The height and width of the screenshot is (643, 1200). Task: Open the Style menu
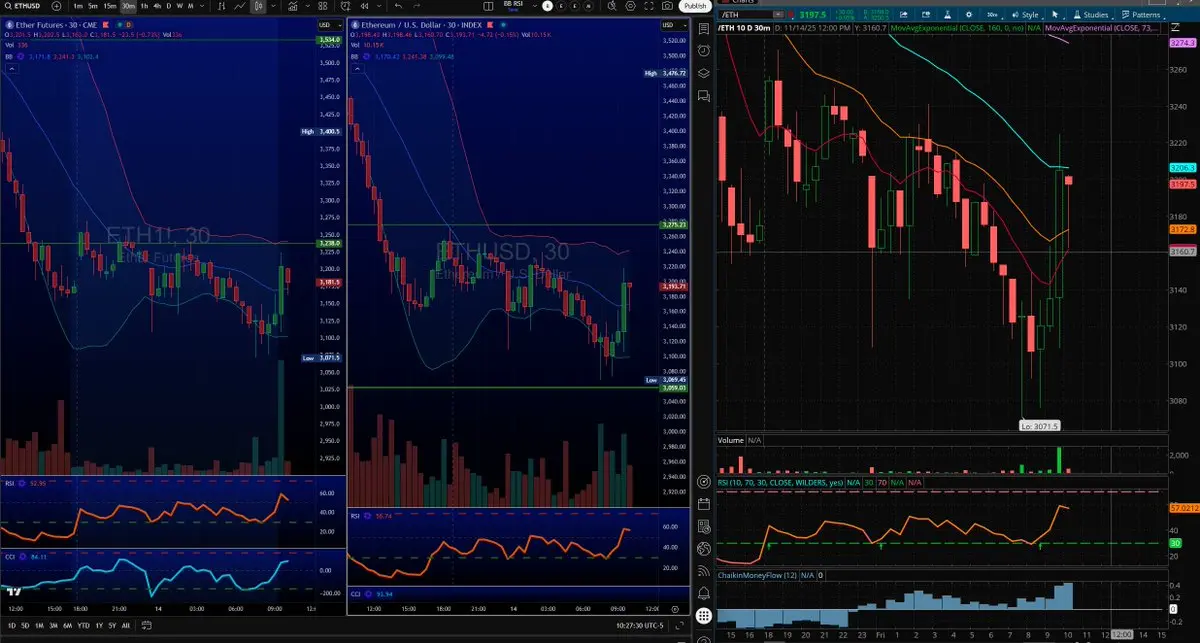1025,15
